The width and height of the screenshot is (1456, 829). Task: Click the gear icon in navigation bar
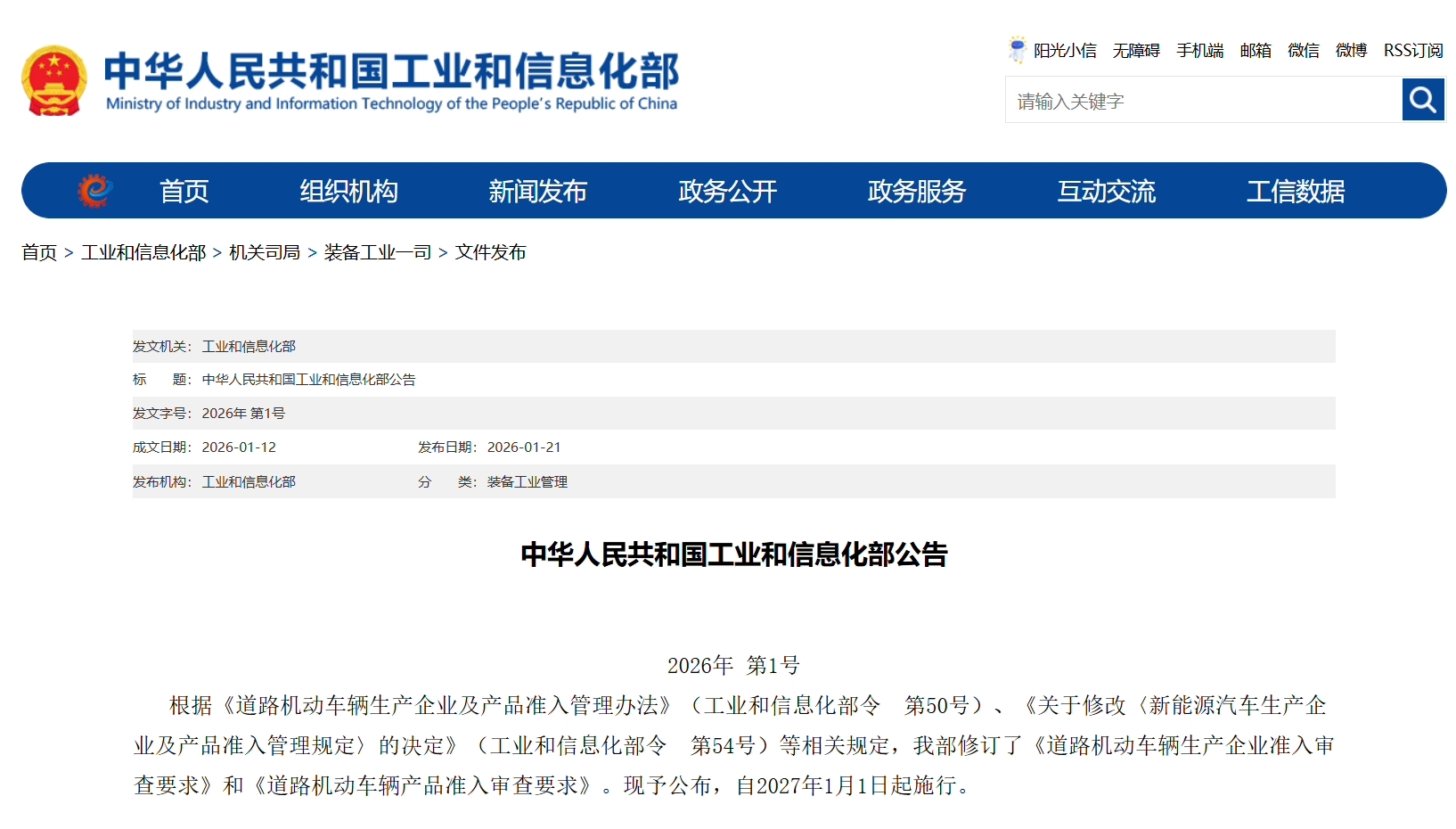94,191
